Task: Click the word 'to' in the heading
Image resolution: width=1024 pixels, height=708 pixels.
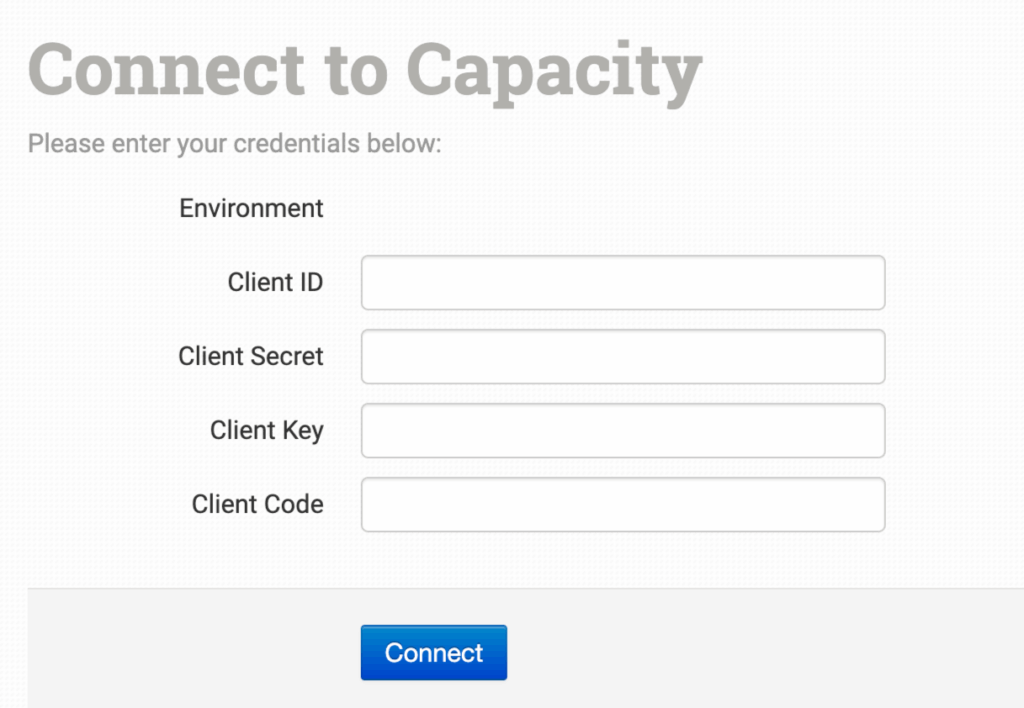Action: click(x=355, y=72)
